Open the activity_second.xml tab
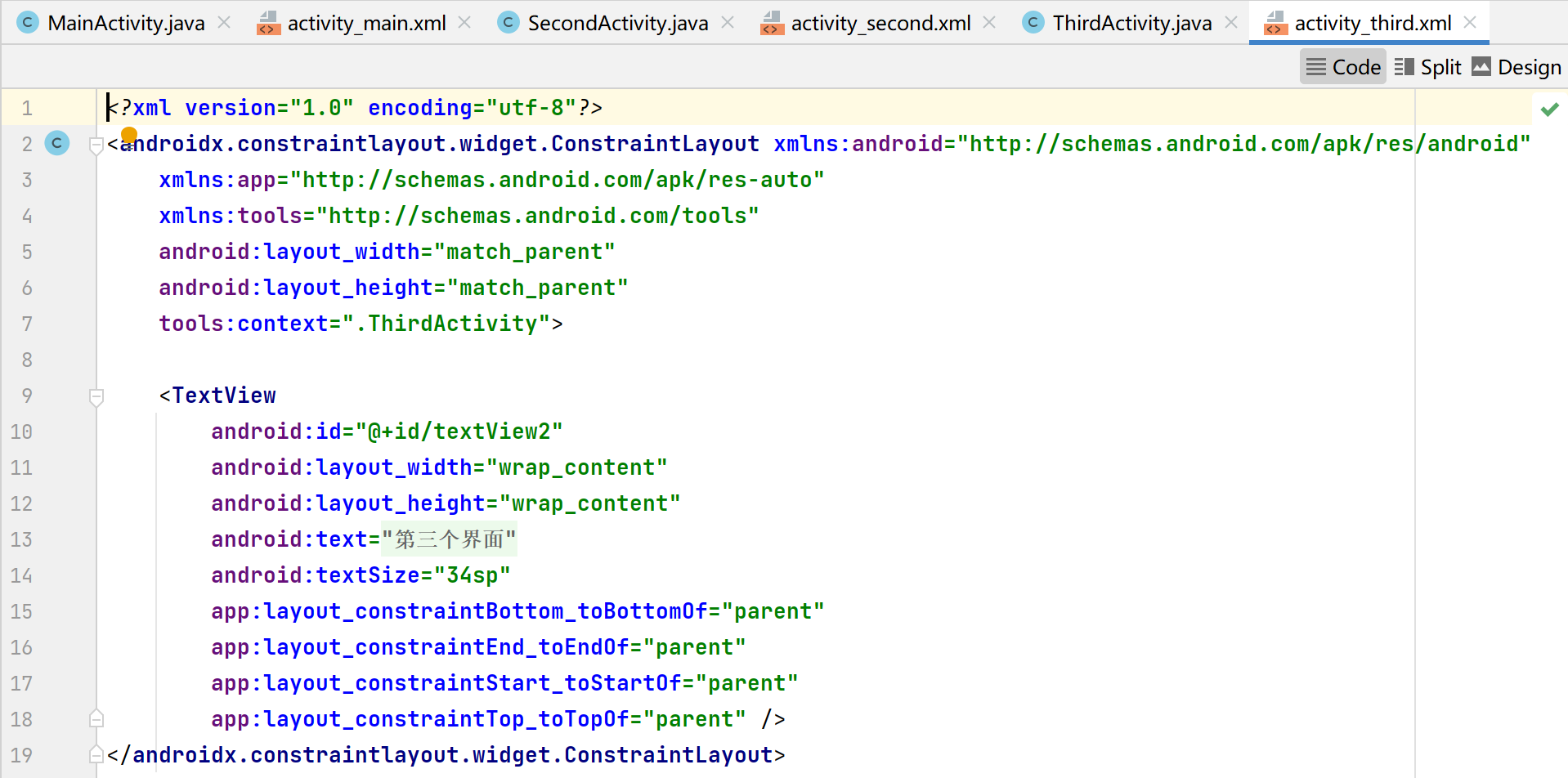 (880, 23)
